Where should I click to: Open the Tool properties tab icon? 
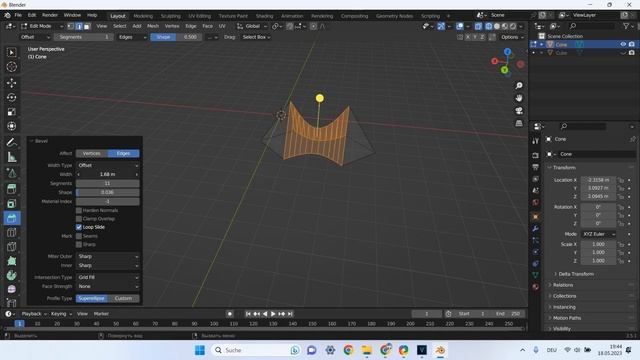536,141
